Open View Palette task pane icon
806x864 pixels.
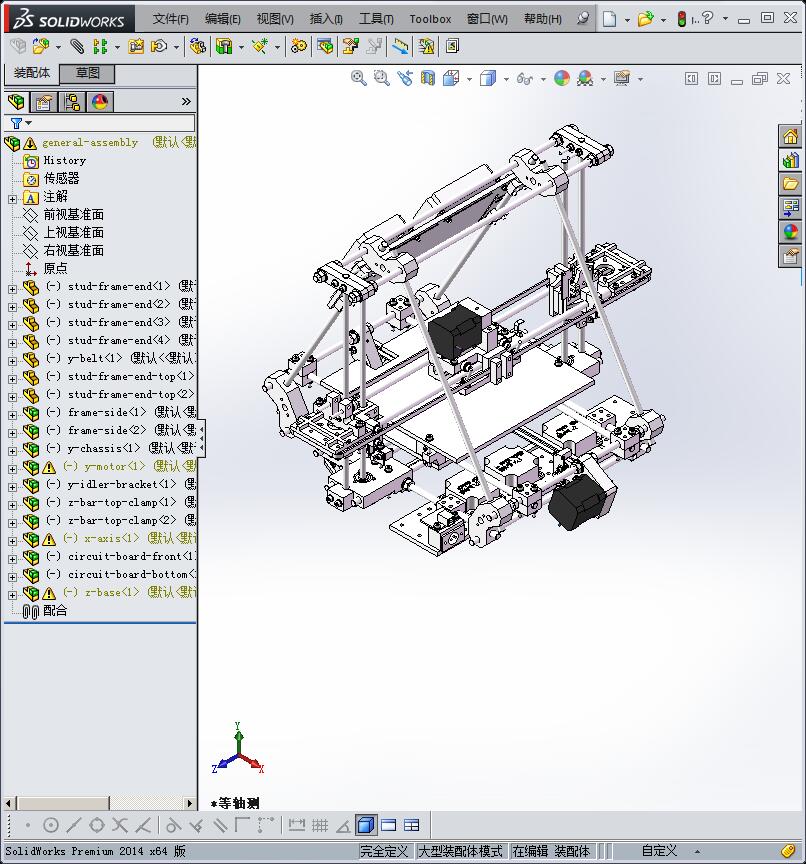791,208
